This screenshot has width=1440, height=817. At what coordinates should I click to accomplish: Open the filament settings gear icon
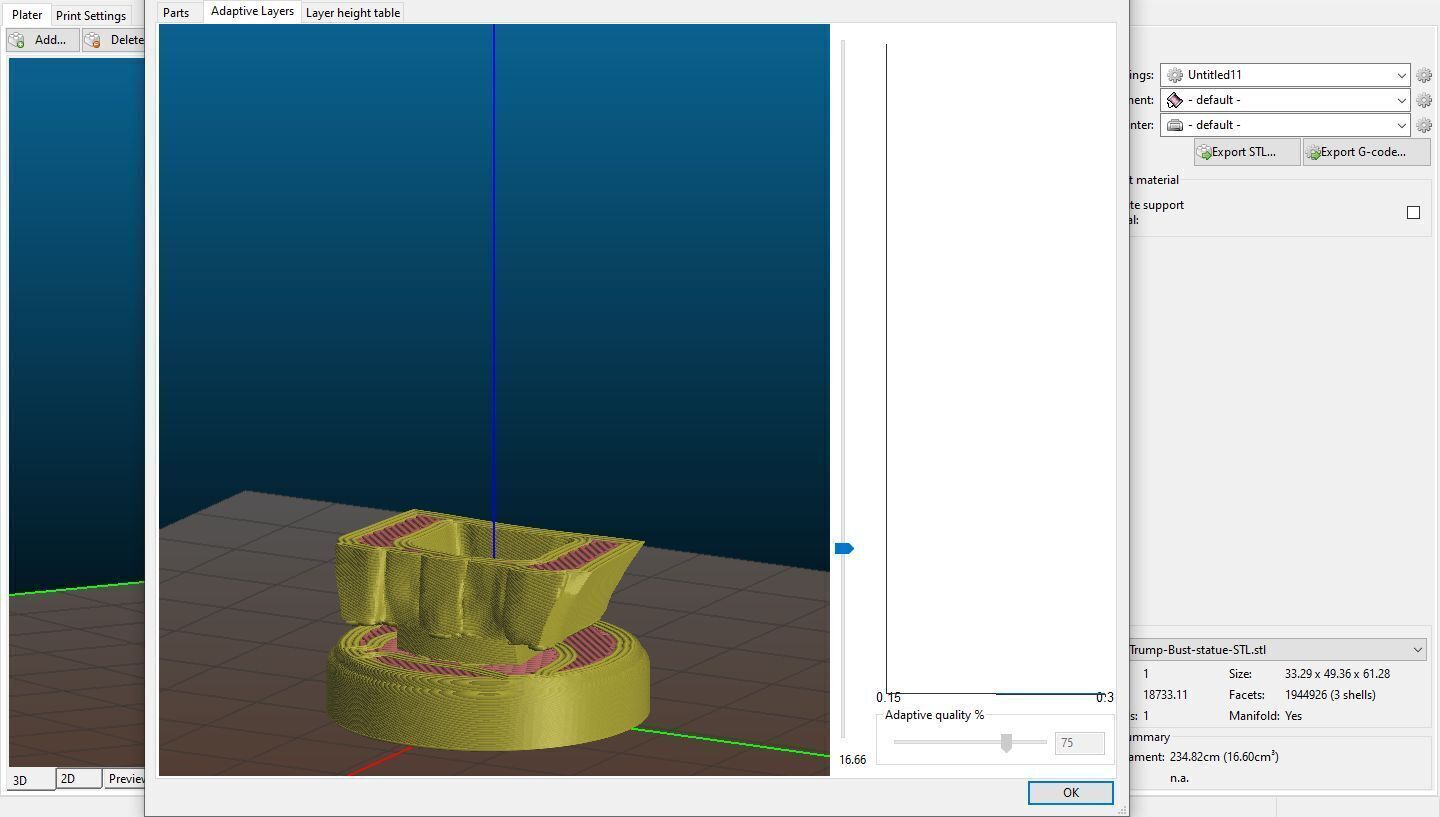tap(1424, 100)
